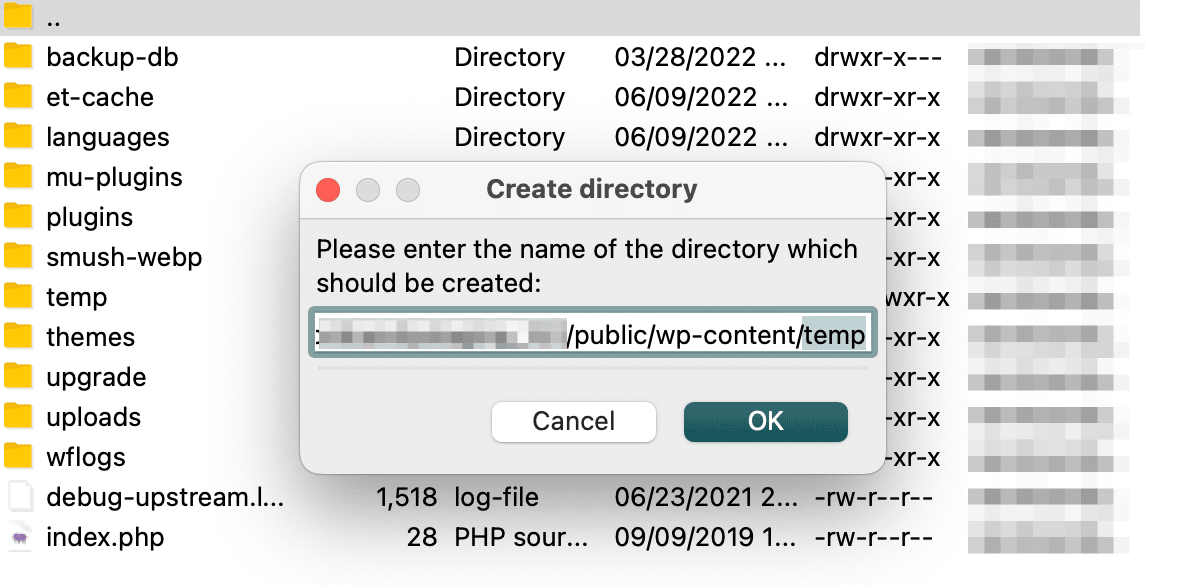This screenshot has width=1178, height=586.
Task: Open the themes folder icon
Action: click(x=20, y=337)
